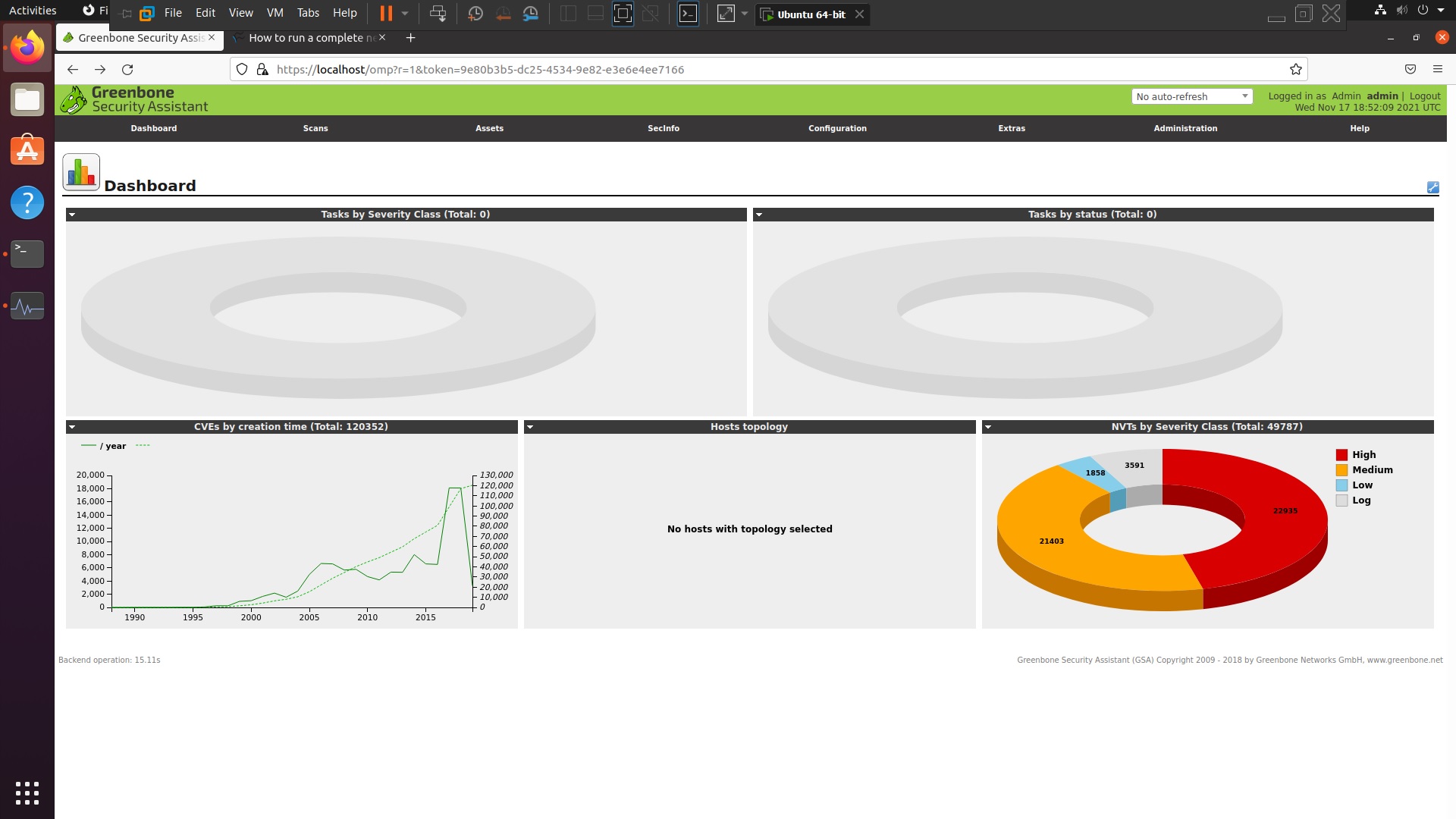Open the Scans menu

pyautogui.click(x=315, y=128)
